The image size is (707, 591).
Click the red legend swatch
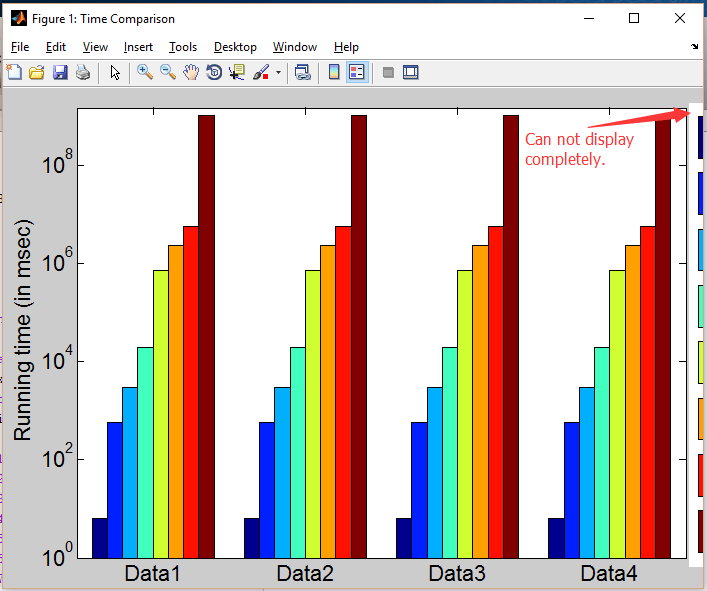click(x=701, y=475)
